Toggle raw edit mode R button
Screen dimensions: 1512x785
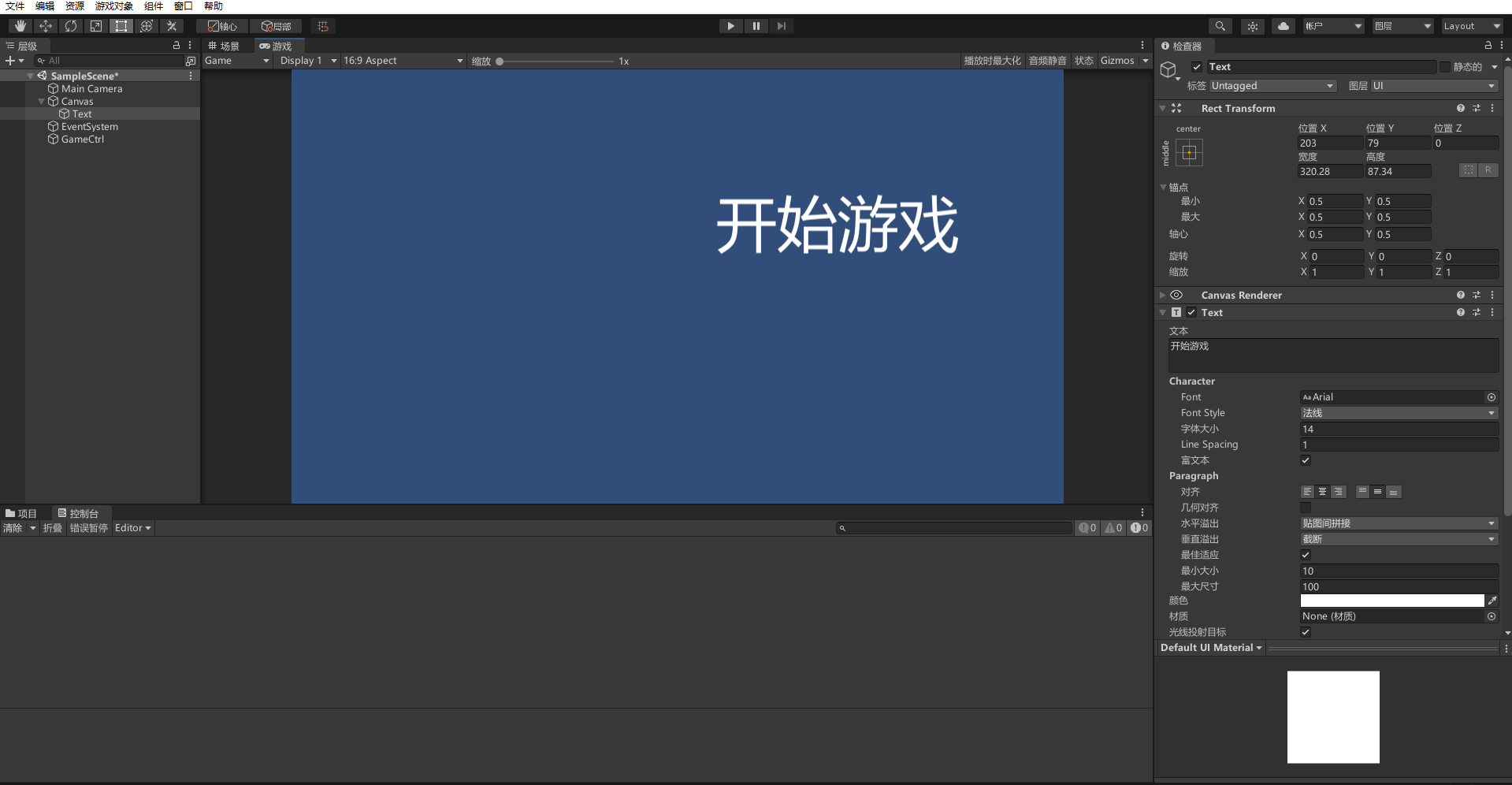coord(1488,169)
